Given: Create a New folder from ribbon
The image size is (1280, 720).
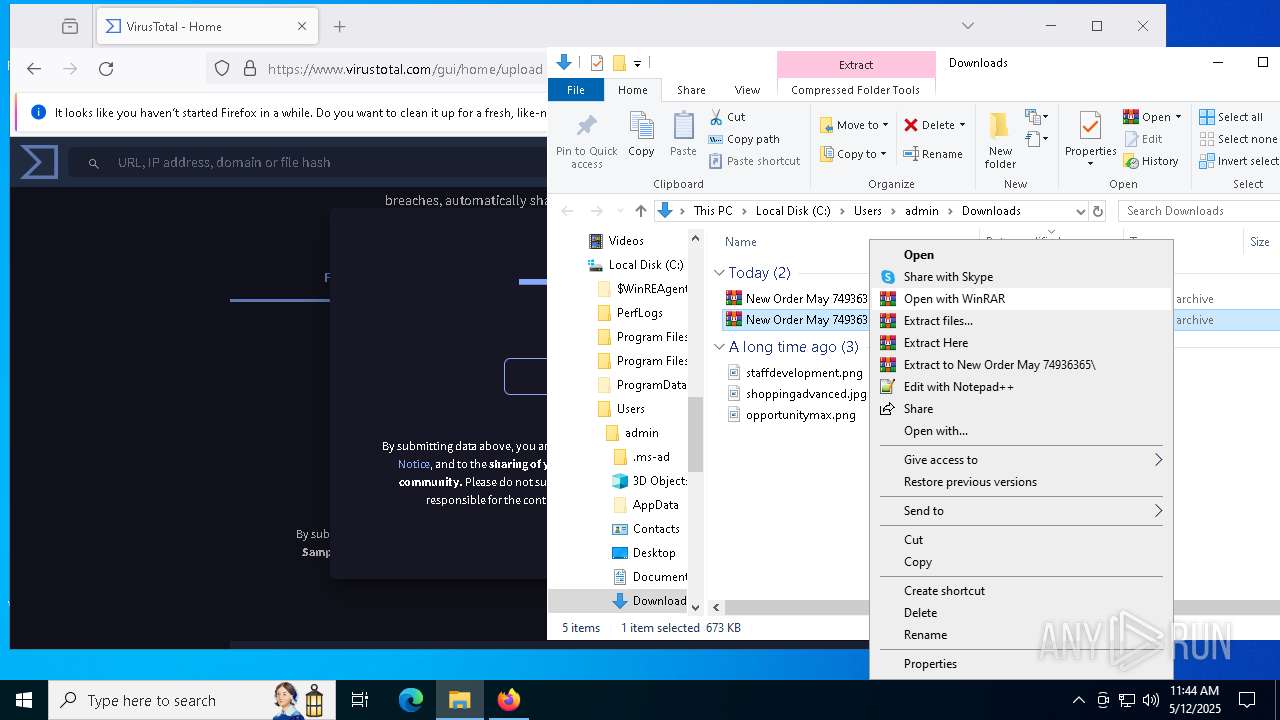Looking at the screenshot, I should point(1000,140).
